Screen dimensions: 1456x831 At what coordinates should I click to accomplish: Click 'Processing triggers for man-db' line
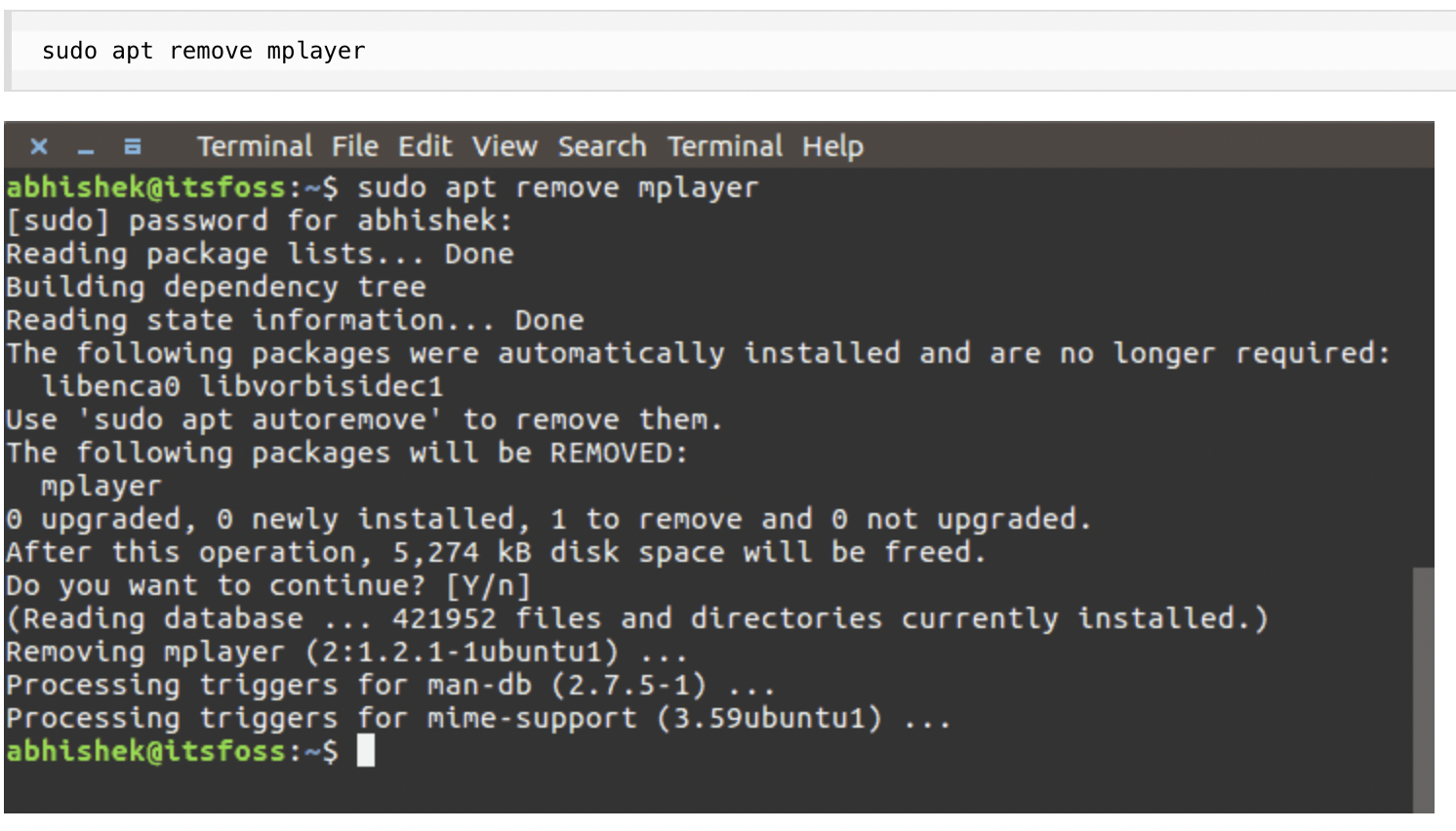tap(390, 685)
